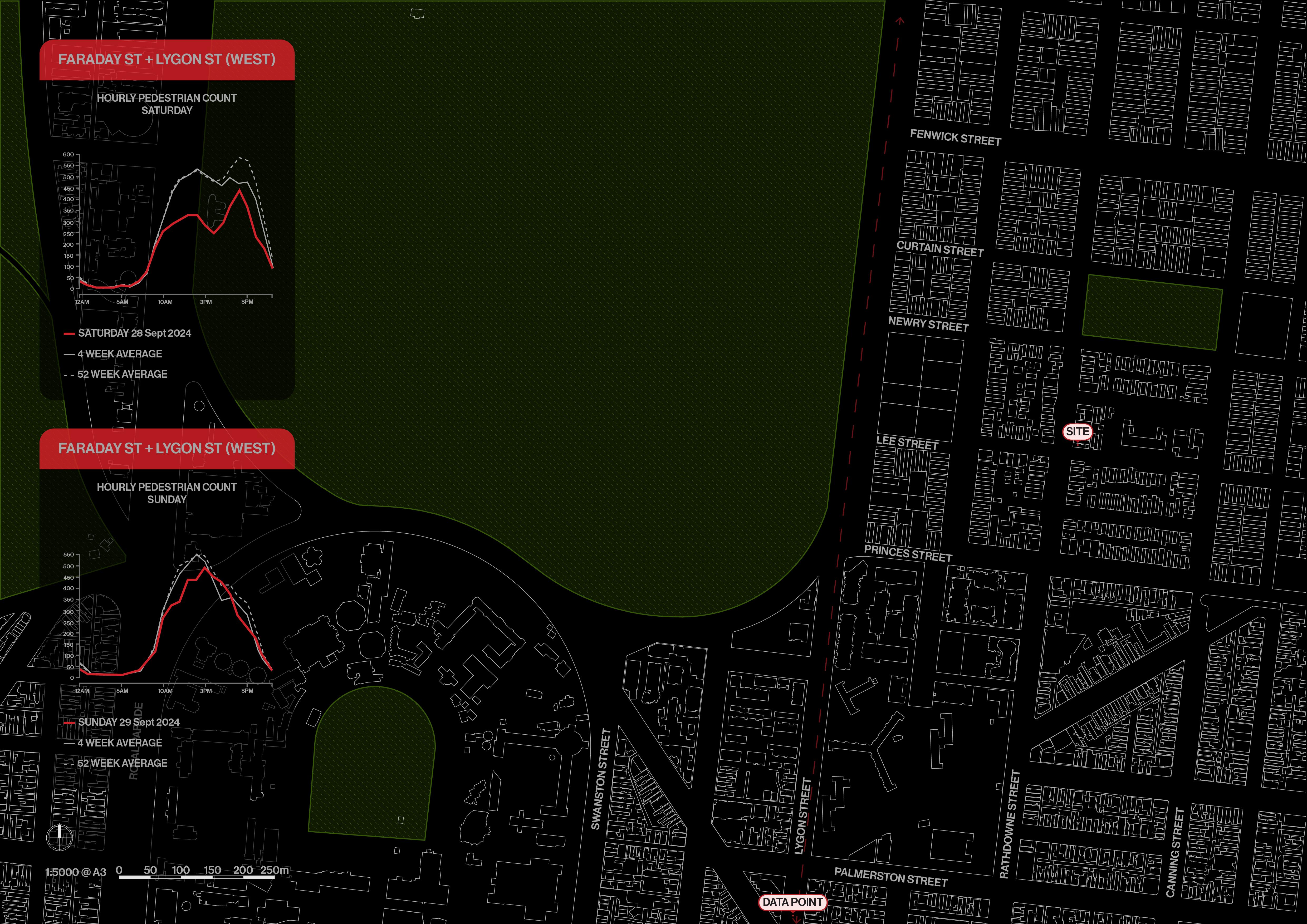1307x924 pixels.
Task: Click the red Sunday 29 Sept legend line
Action: point(70,723)
